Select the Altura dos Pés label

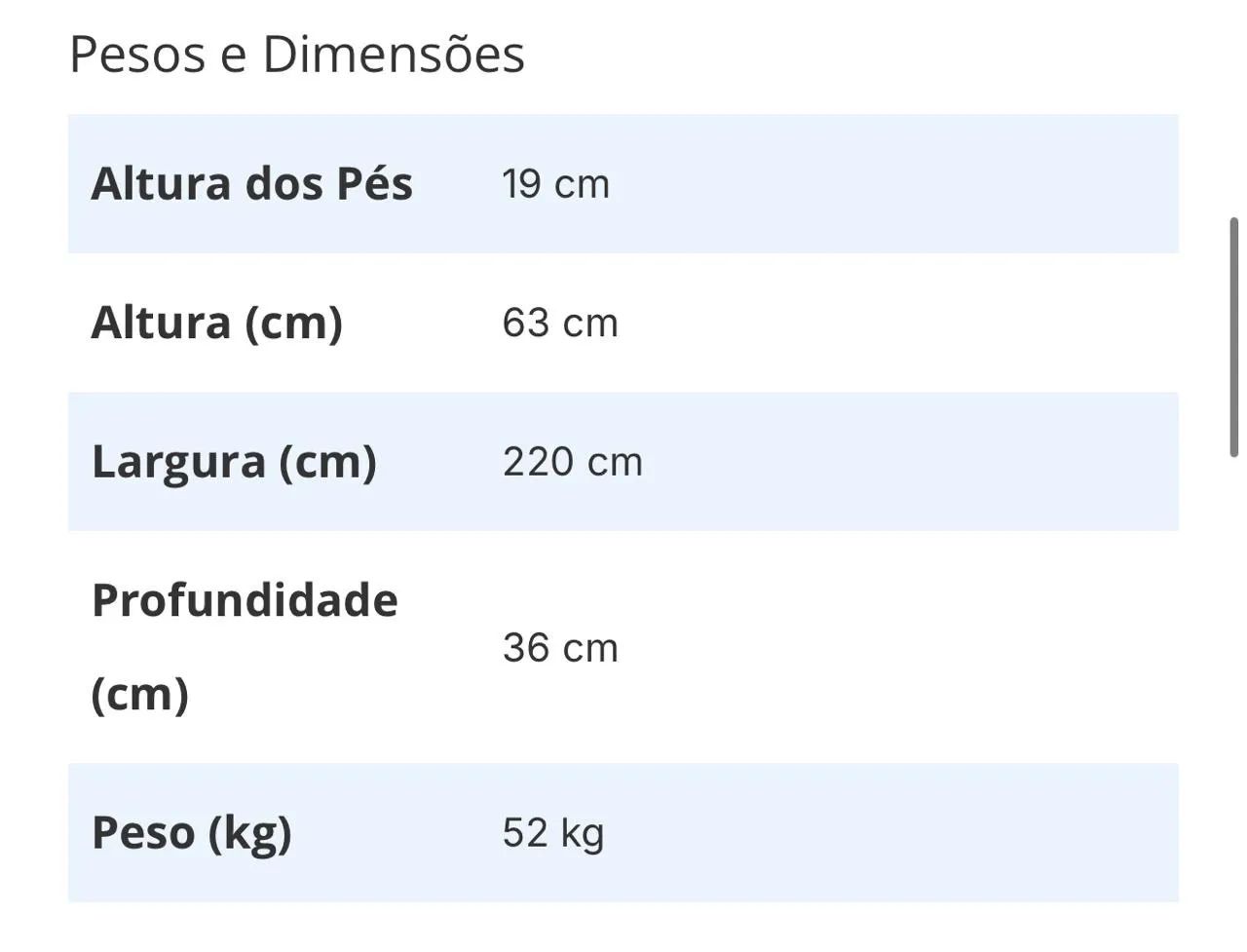click(251, 184)
